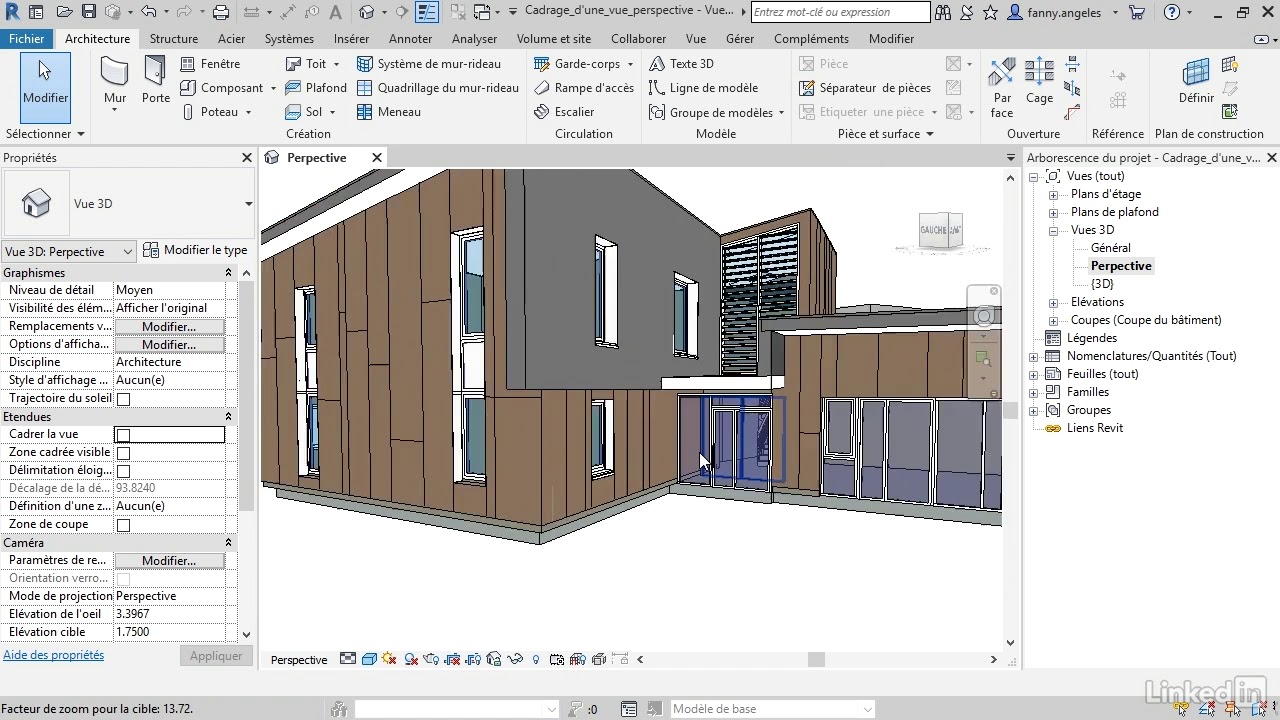1280x720 pixels.
Task: Check the Délimitation éloignée checkbox
Action: (123, 471)
